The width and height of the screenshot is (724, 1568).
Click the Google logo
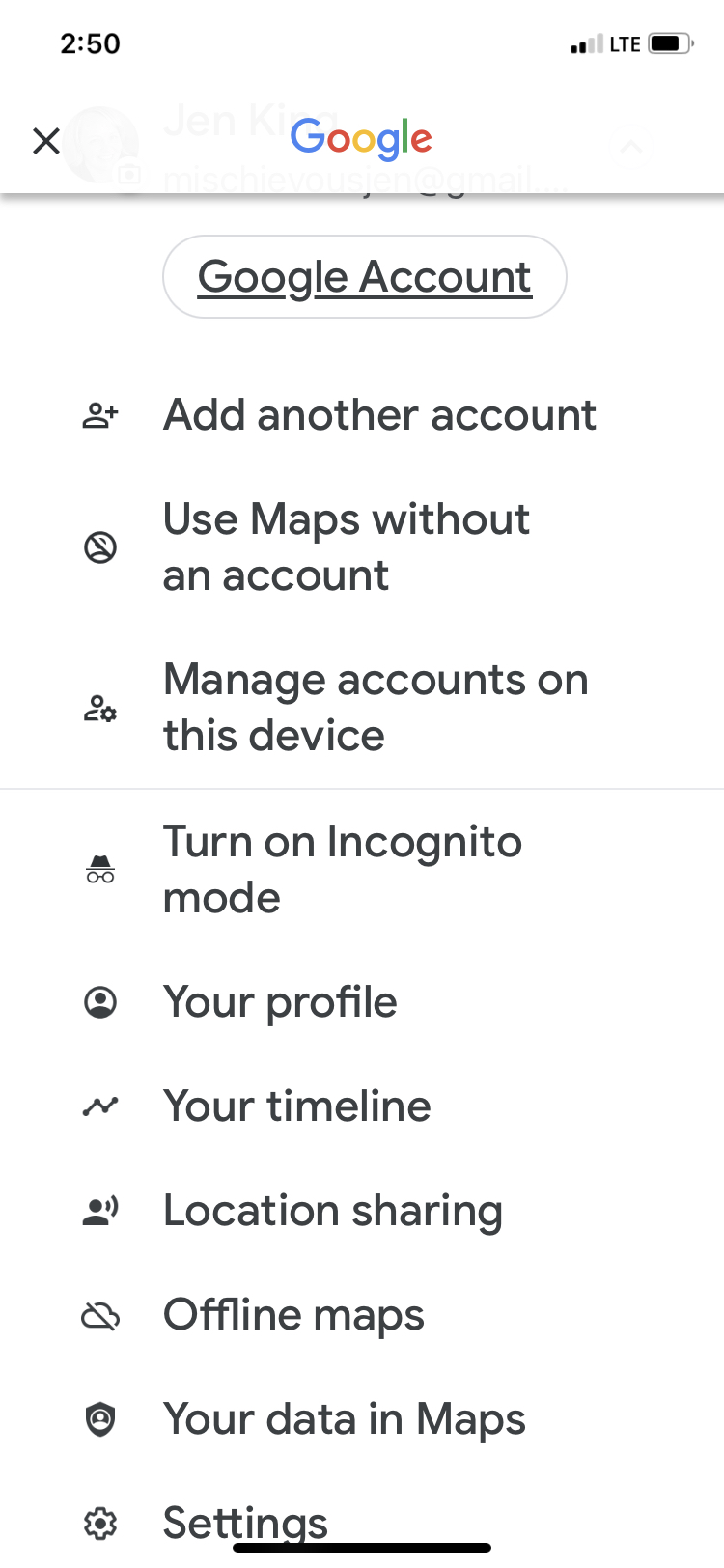[x=361, y=140]
